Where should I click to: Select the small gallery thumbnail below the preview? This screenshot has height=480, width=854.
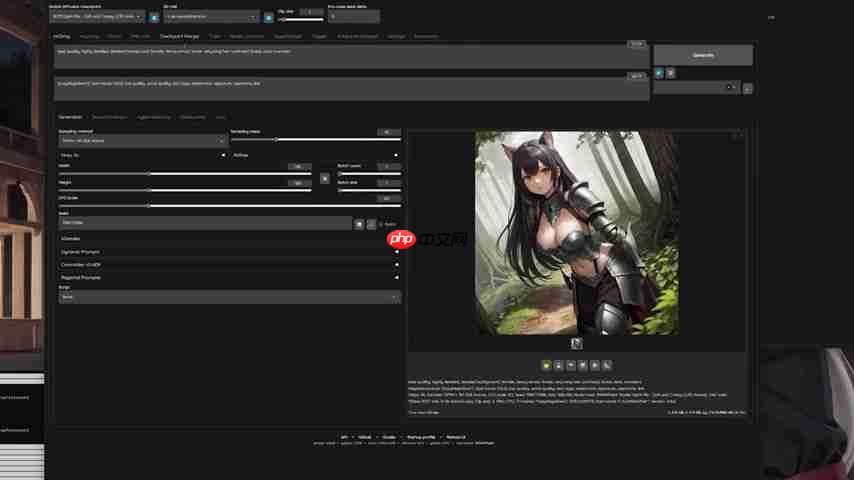coord(576,343)
